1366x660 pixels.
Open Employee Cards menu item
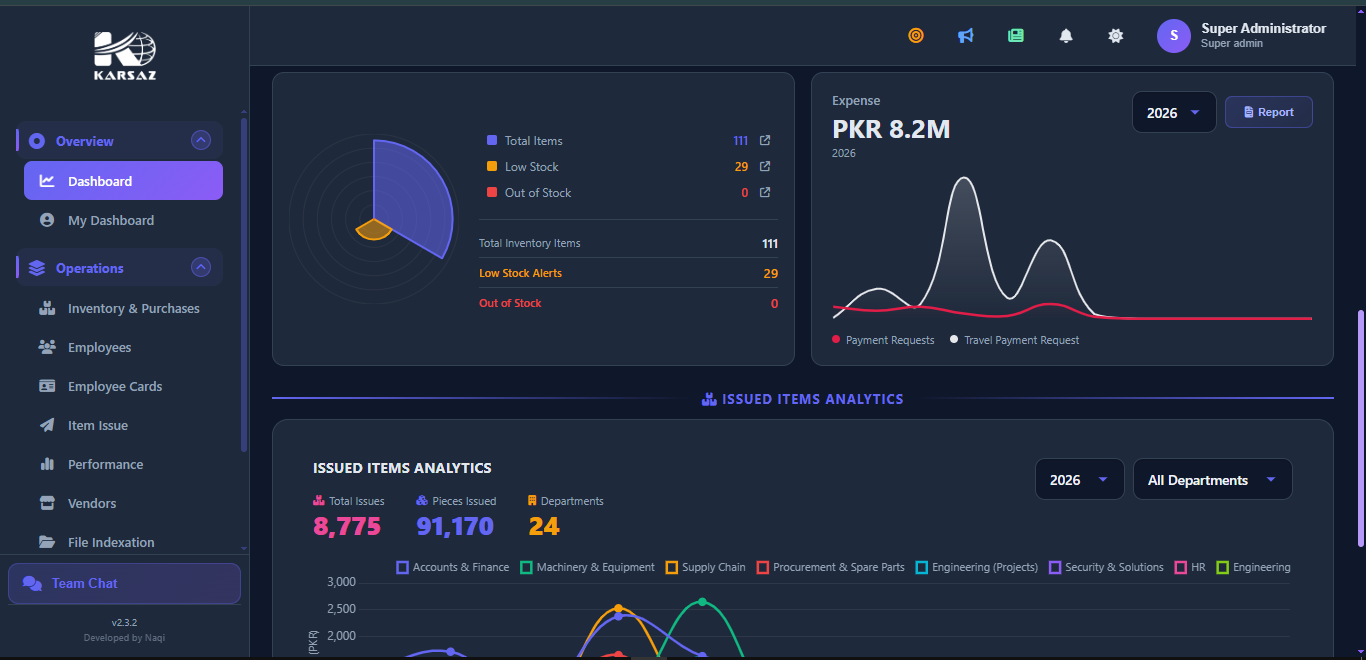[123, 386]
